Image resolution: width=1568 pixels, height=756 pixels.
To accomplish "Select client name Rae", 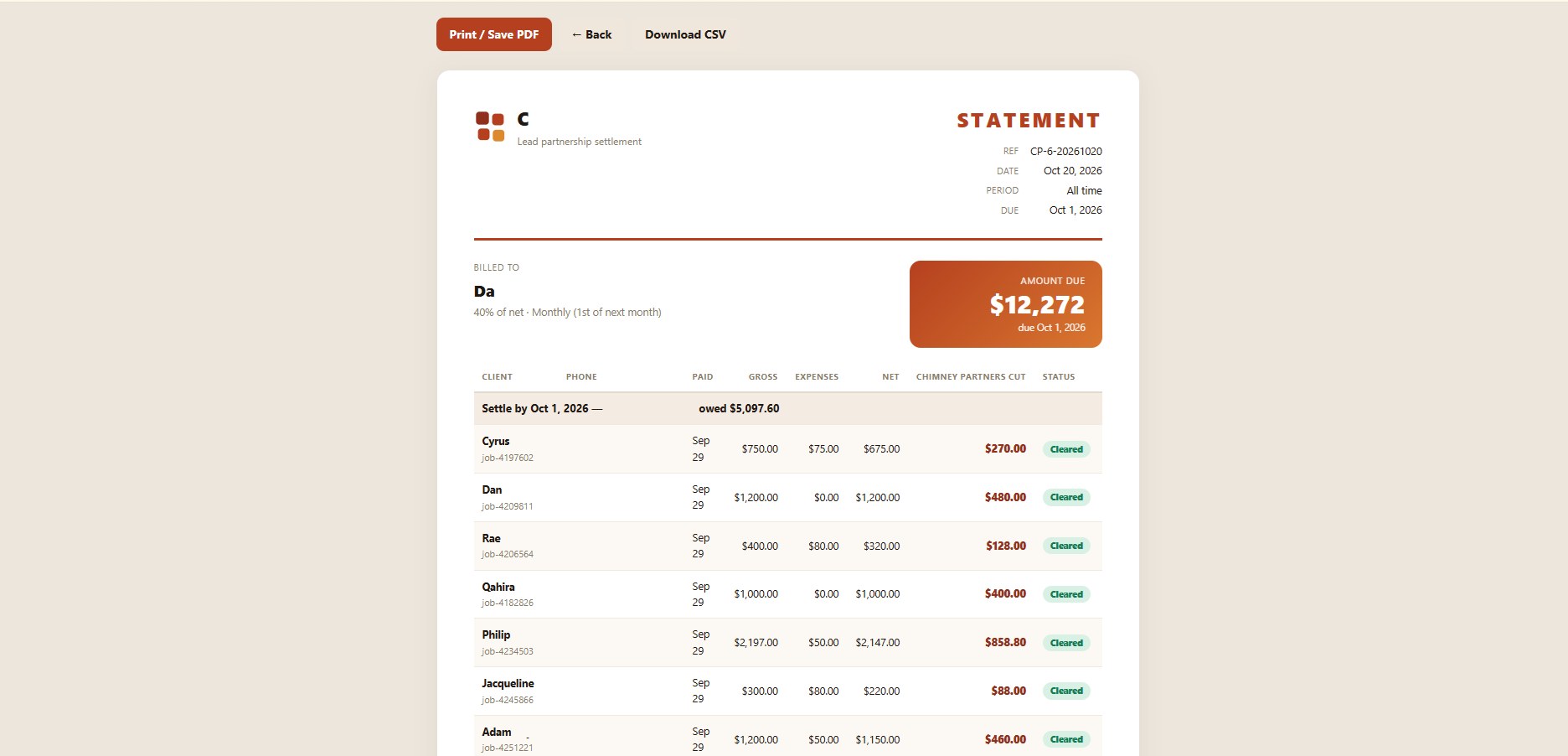I will [491, 539].
